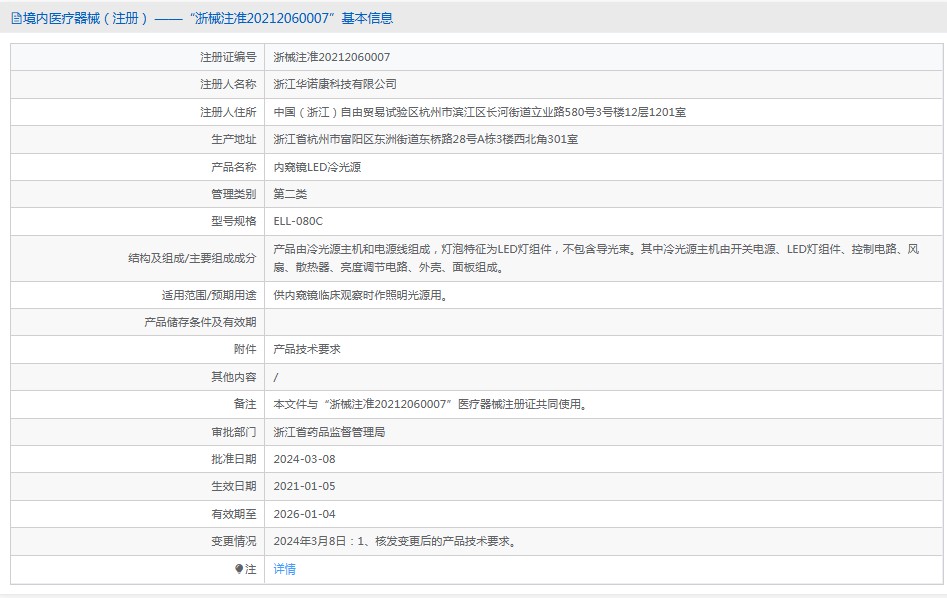Click the 注册证编号 label
The height and width of the screenshot is (598, 947).
pos(228,57)
